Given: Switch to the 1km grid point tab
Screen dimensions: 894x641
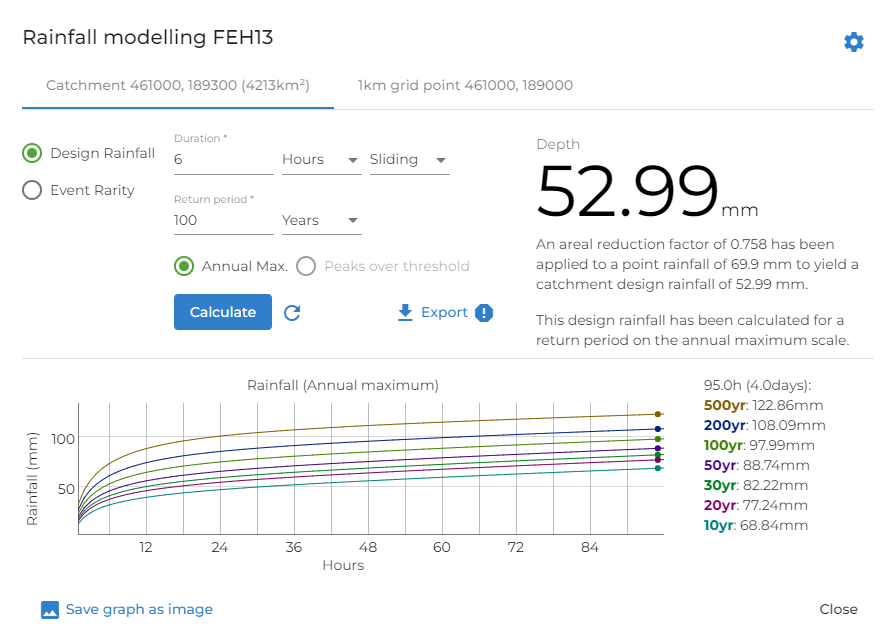Looking at the screenshot, I should coord(464,85).
